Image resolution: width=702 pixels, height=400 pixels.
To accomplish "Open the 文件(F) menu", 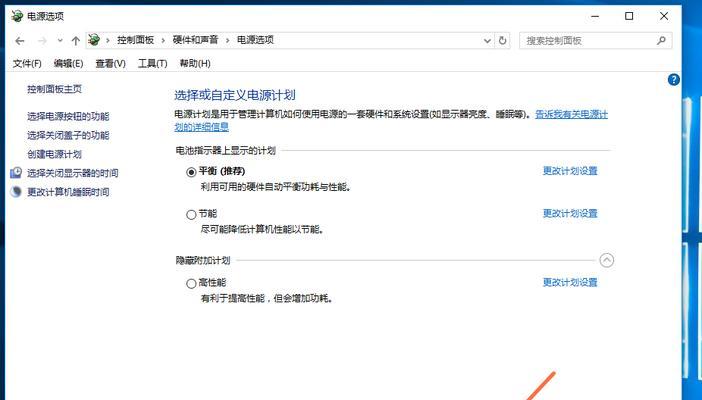I will click(27, 64).
